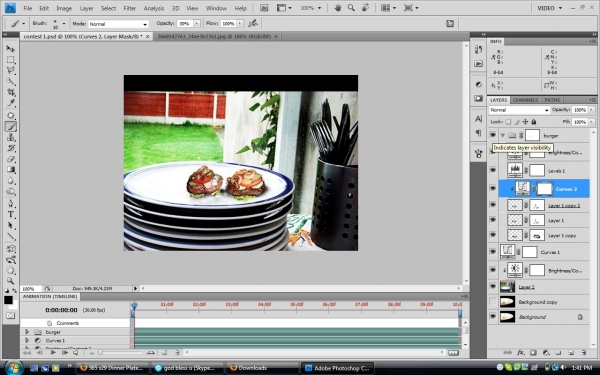The height and width of the screenshot is (375, 600).
Task: Select the Zoom tool in toolbox
Action: (11, 281)
